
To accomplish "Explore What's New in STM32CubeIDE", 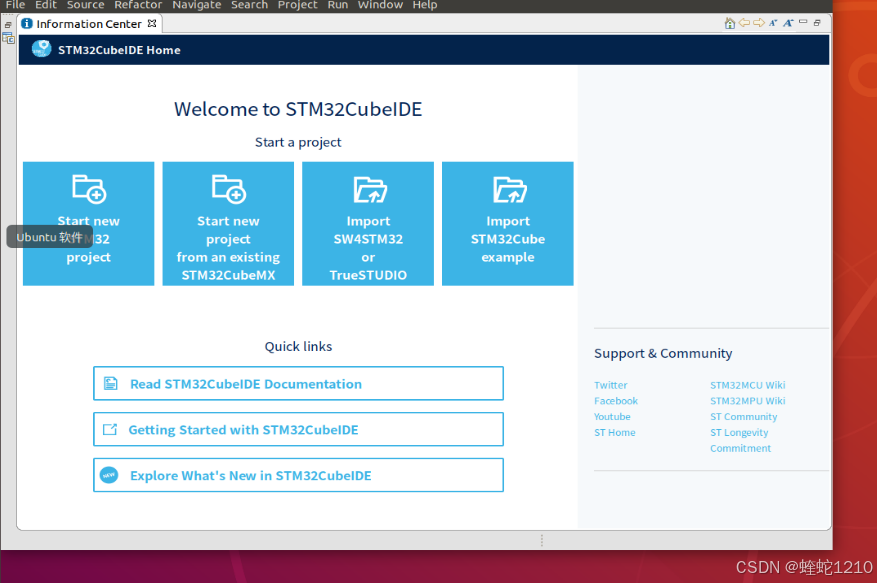I will point(298,475).
